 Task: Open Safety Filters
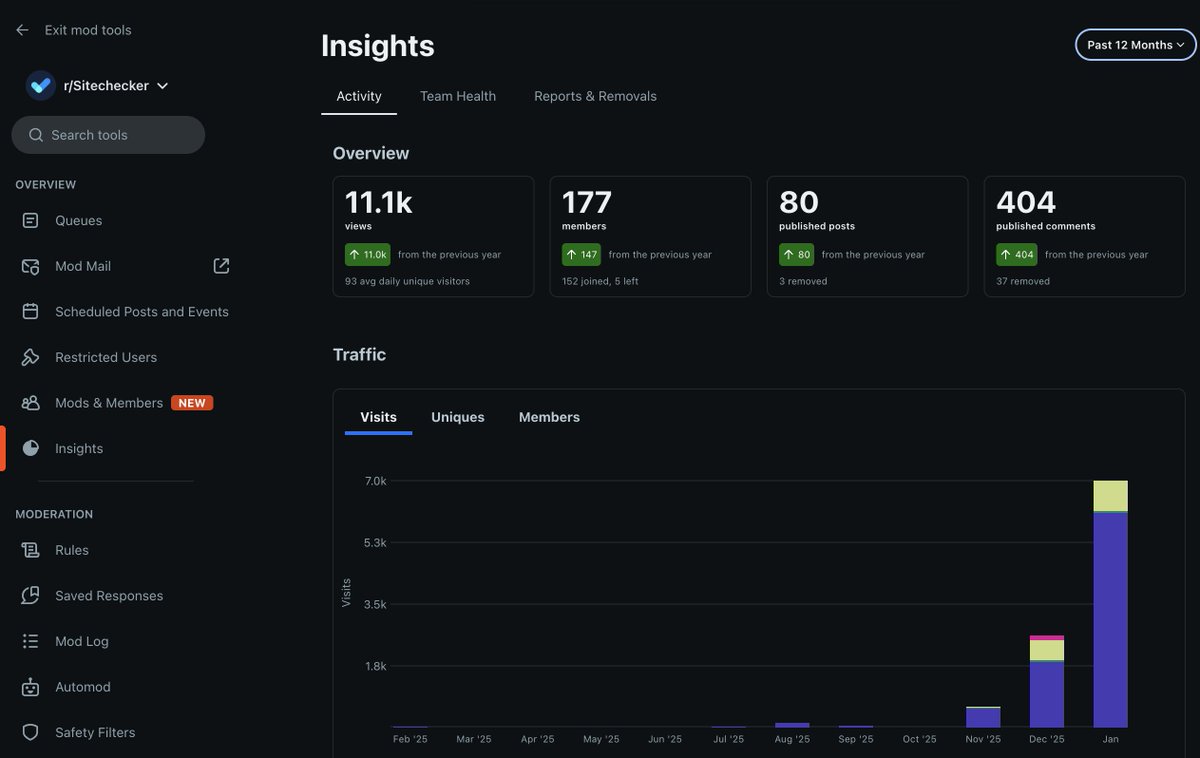pyautogui.click(x=94, y=731)
